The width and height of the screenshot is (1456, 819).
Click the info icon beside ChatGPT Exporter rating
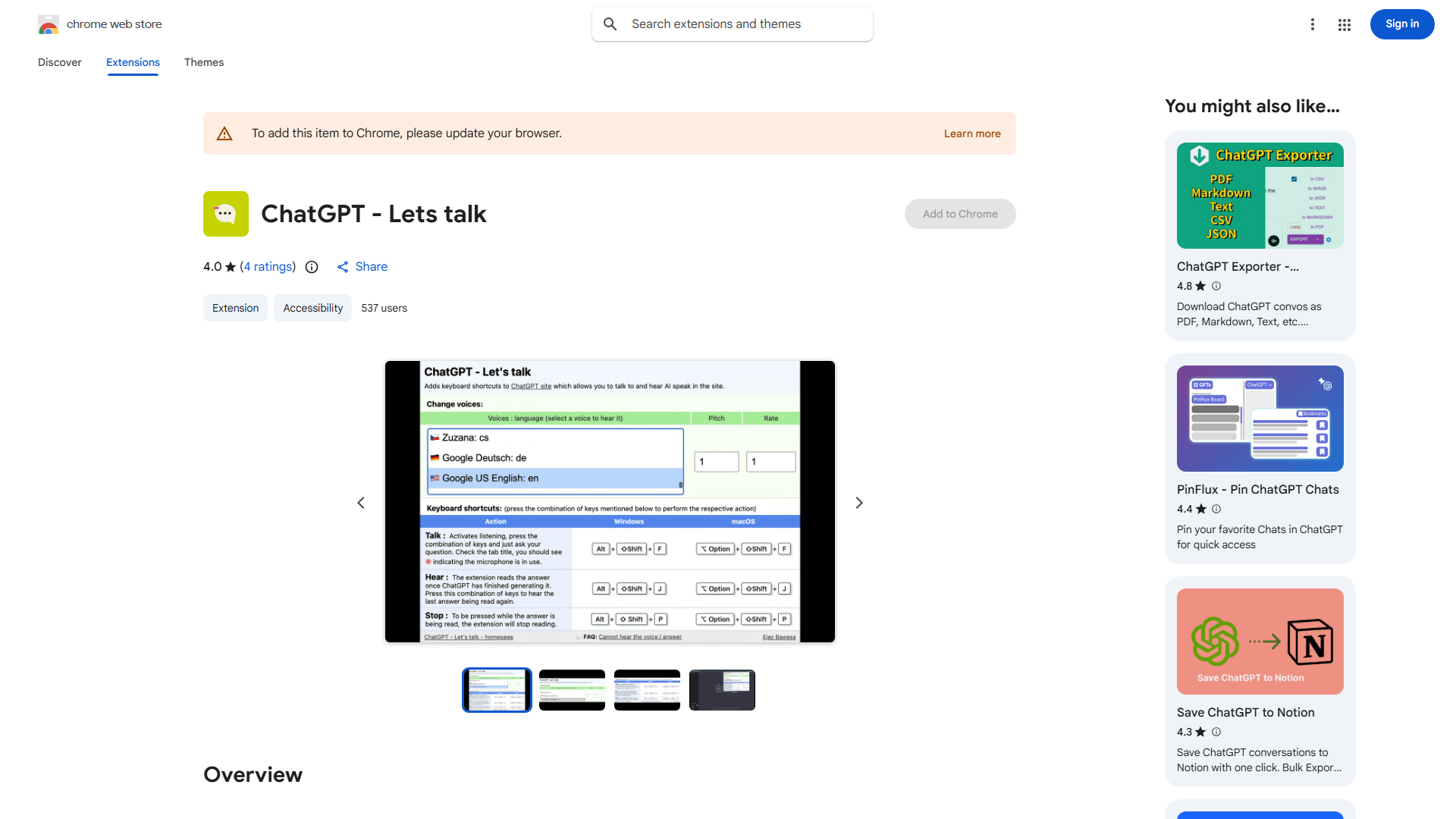(x=1216, y=286)
